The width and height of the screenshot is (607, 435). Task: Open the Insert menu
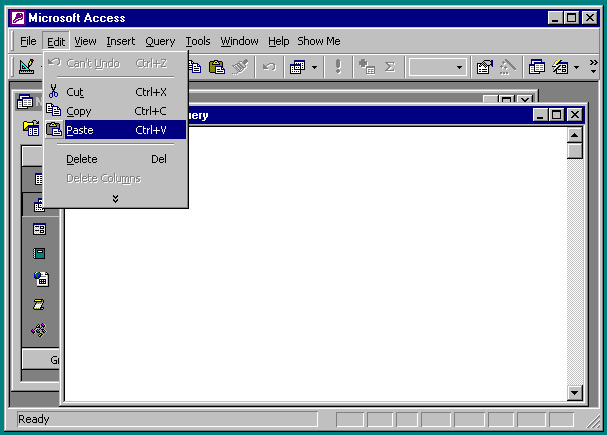pos(120,41)
